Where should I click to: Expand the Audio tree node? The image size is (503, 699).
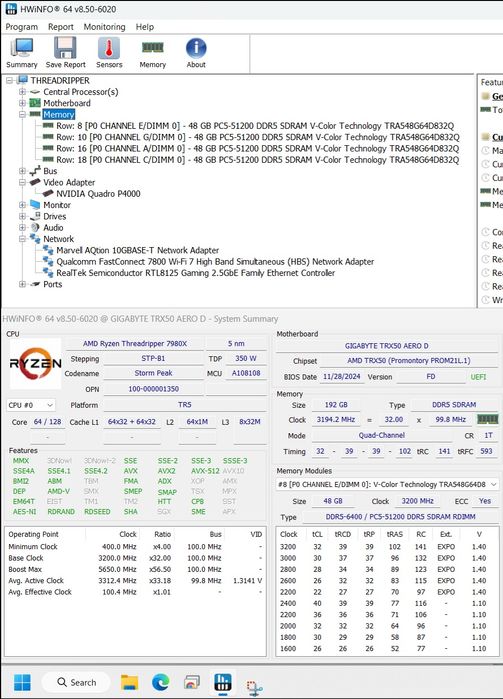click(22, 227)
